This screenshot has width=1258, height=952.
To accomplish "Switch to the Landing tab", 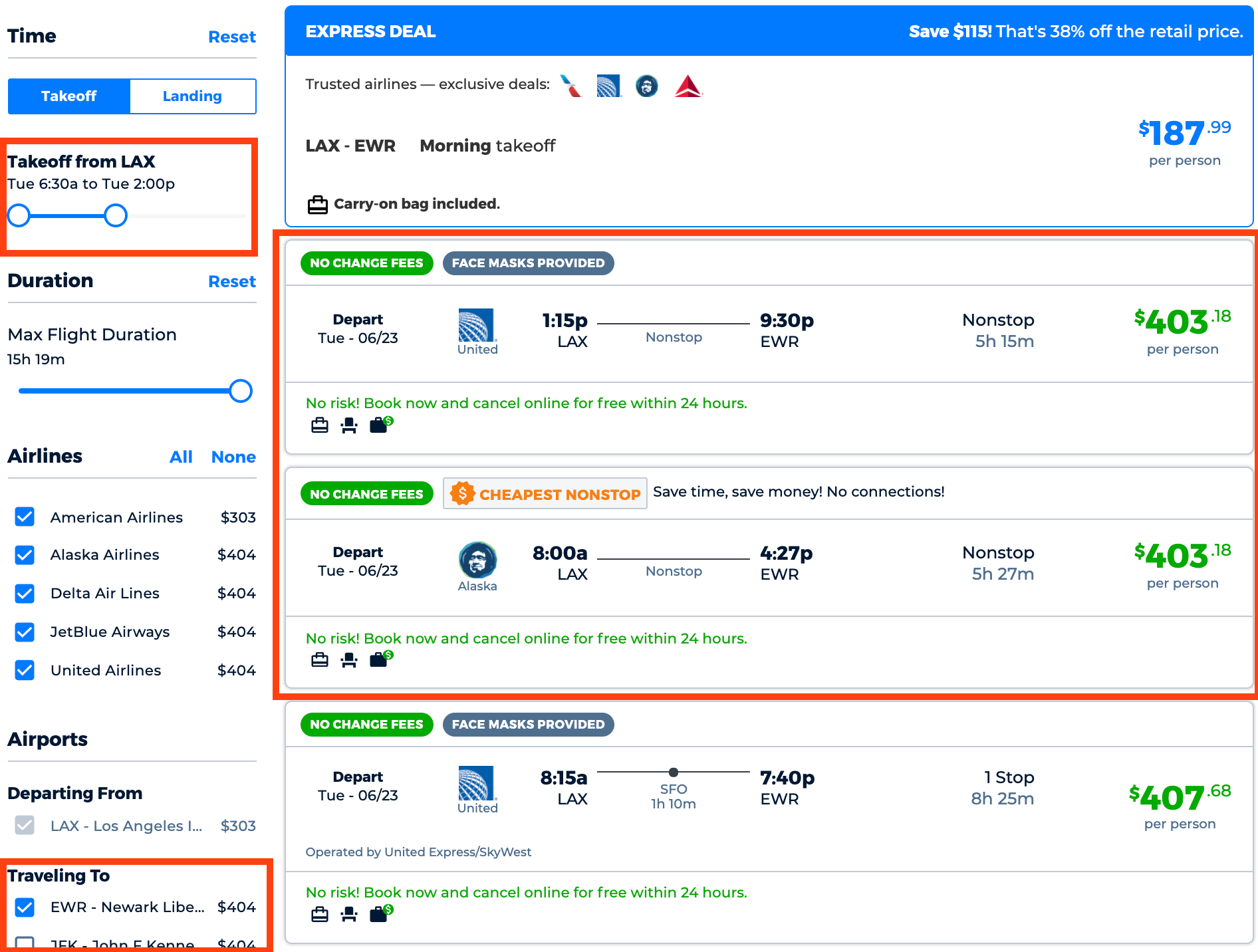I will [193, 96].
